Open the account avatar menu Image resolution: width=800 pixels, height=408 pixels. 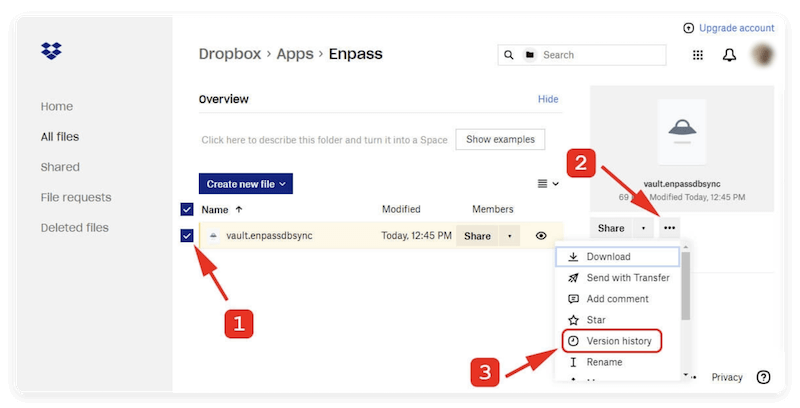pyautogui.click(x=763, y=55)
